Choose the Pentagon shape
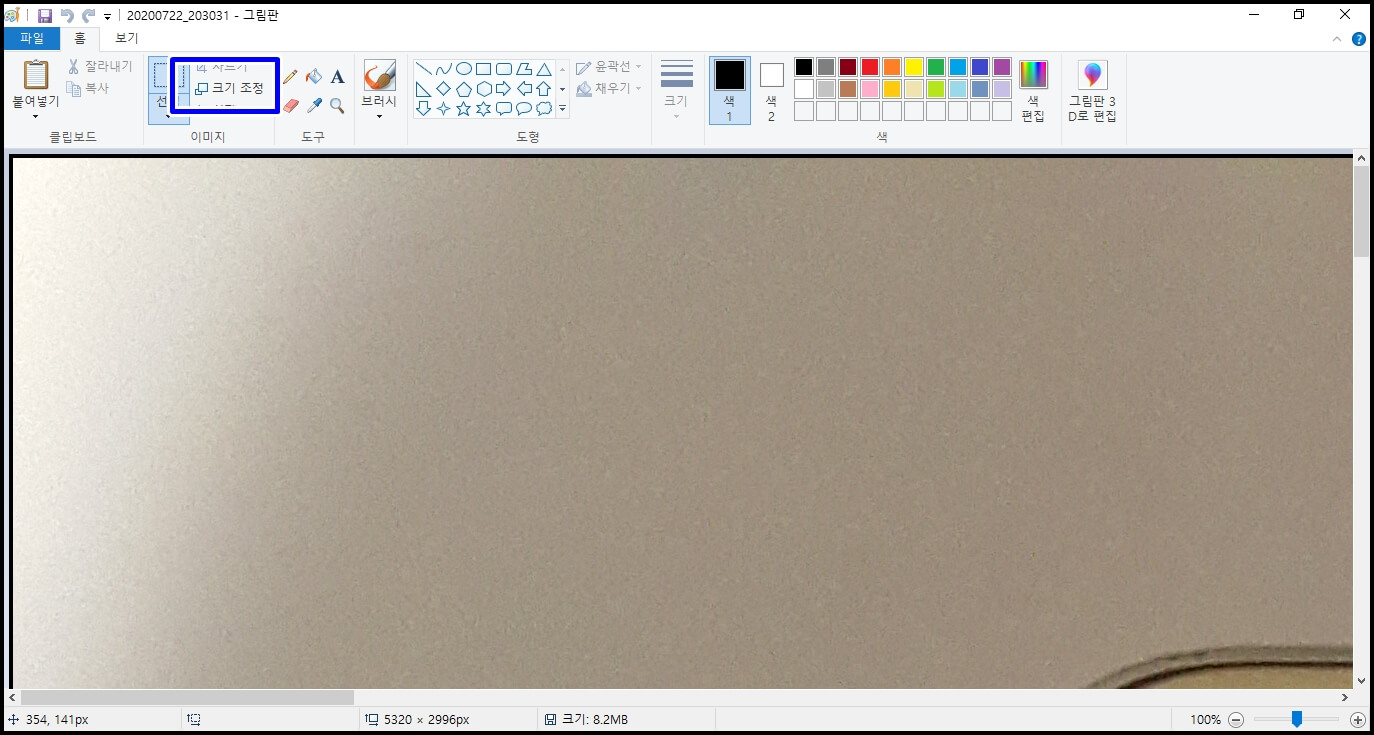The height and width of the screenshot is (735, 1374). (x=464, y=89)
